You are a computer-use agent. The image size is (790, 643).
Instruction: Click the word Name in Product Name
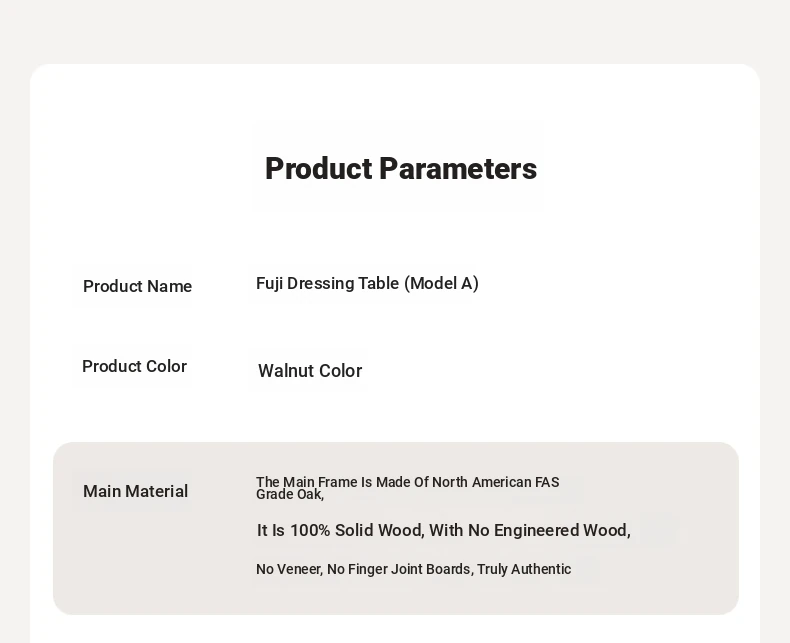click(x=169, y=286)
